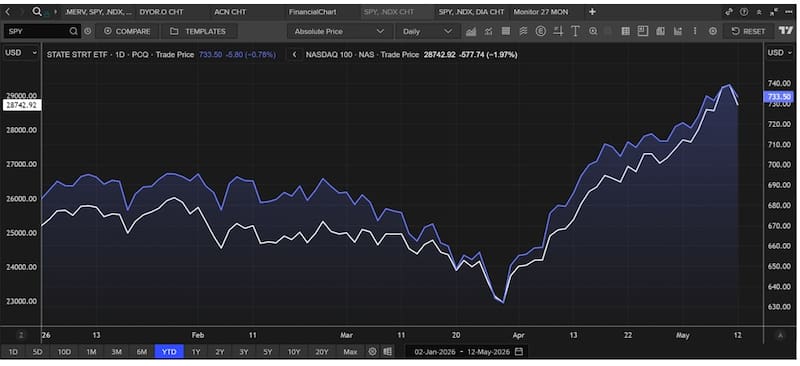Click the magnifier zoom icon in toolbar
The height and width of the screenshot is (366, 800).
pyautogui.click(x=593, y=31)
